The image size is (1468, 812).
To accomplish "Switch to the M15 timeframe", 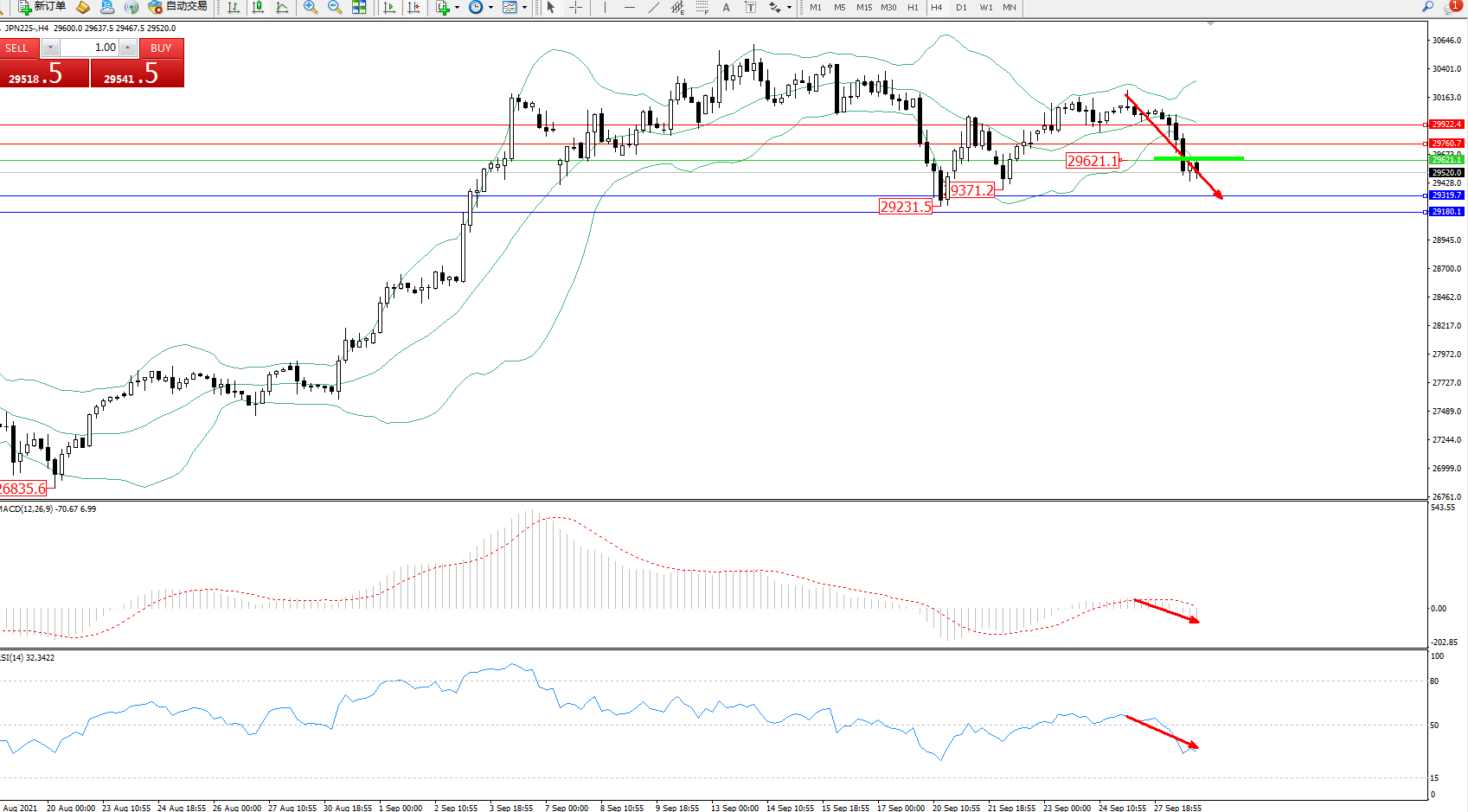I will click(x=864, y=7).
